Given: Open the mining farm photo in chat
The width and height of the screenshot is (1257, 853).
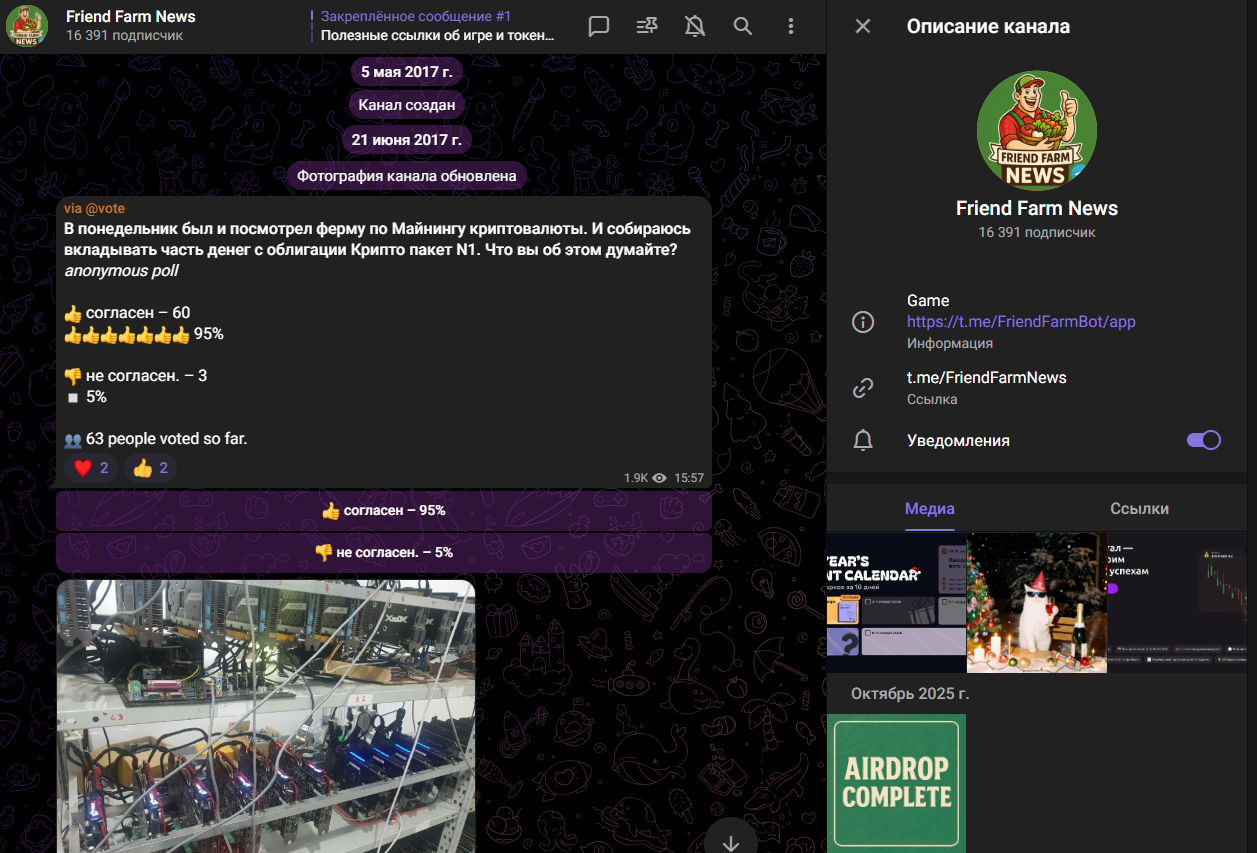Looking at the screenshot, I should pyautogui.click(x=266, y=716).
